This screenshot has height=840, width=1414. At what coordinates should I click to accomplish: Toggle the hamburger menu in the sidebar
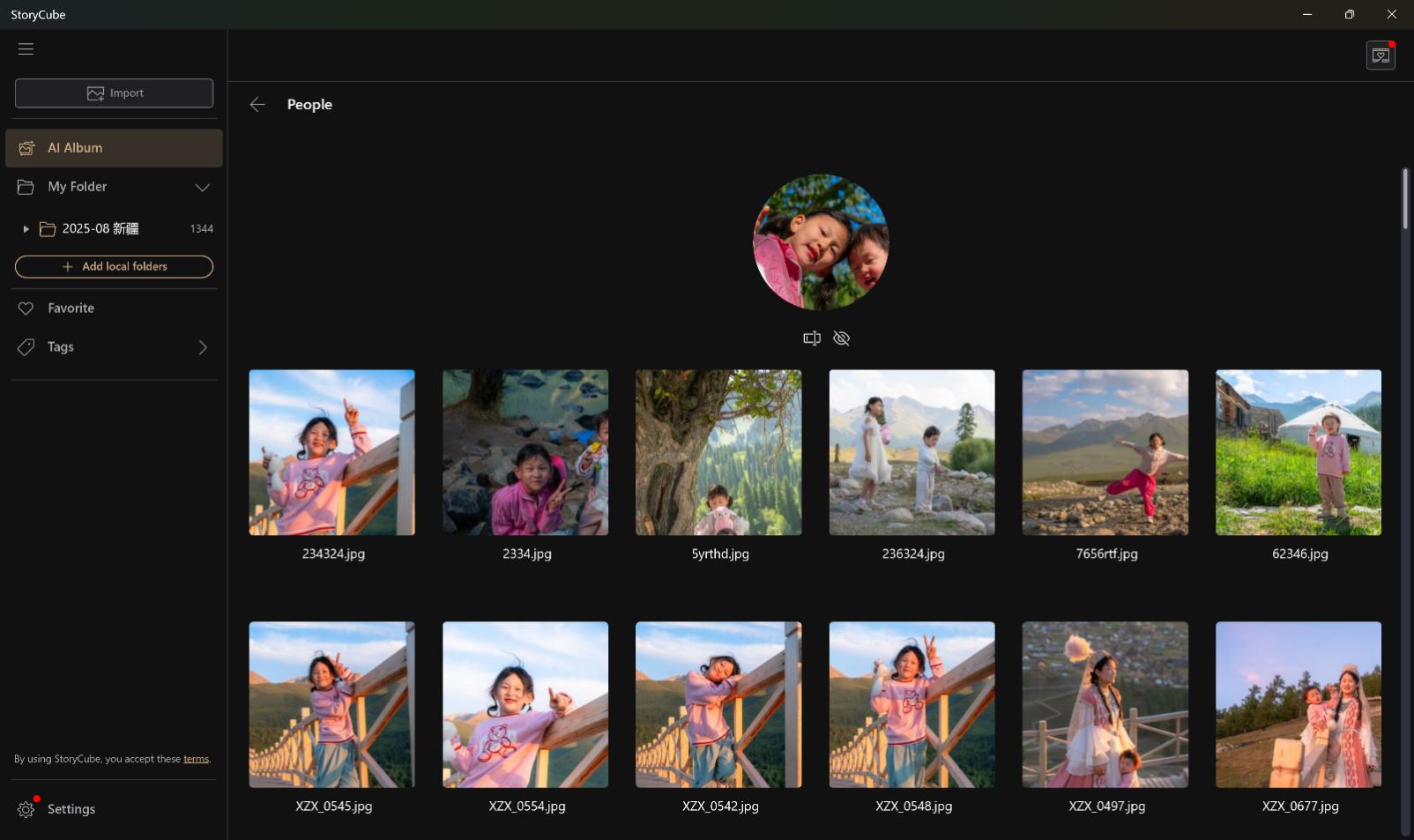click(x=26, y=49)
